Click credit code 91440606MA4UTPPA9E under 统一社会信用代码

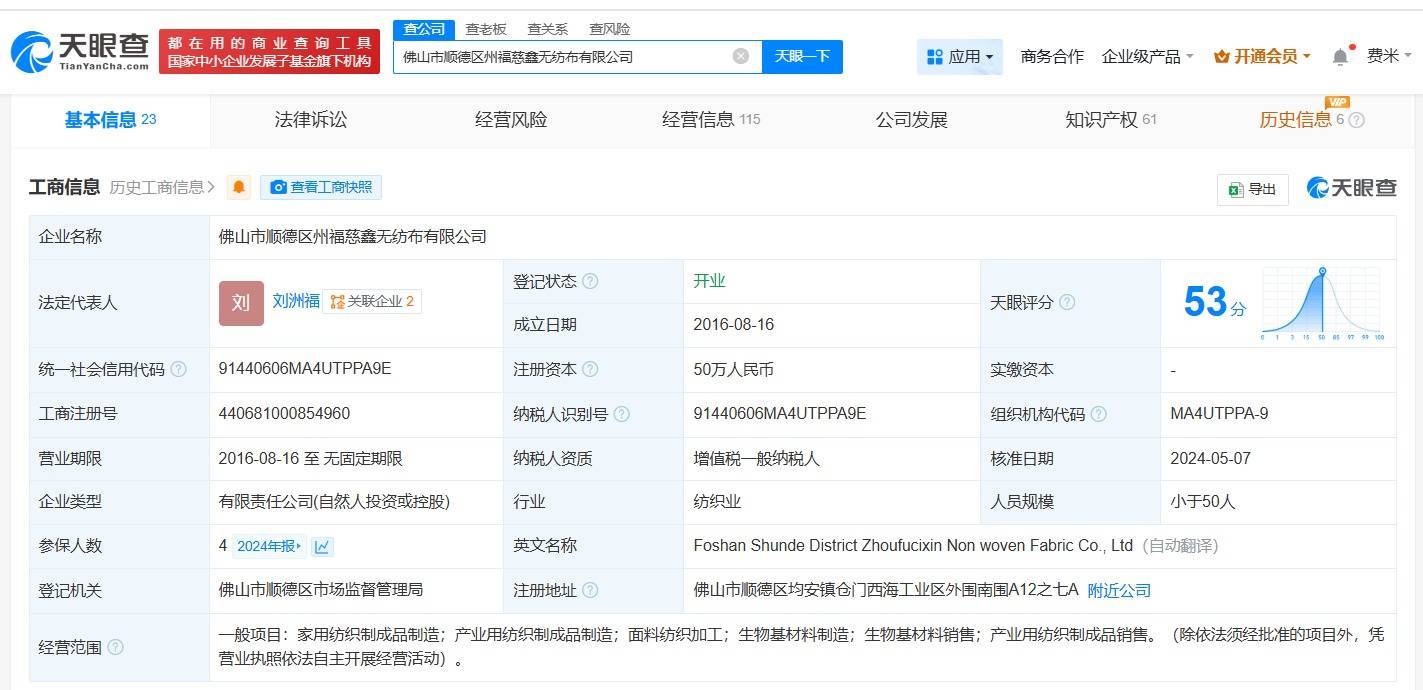305,369
